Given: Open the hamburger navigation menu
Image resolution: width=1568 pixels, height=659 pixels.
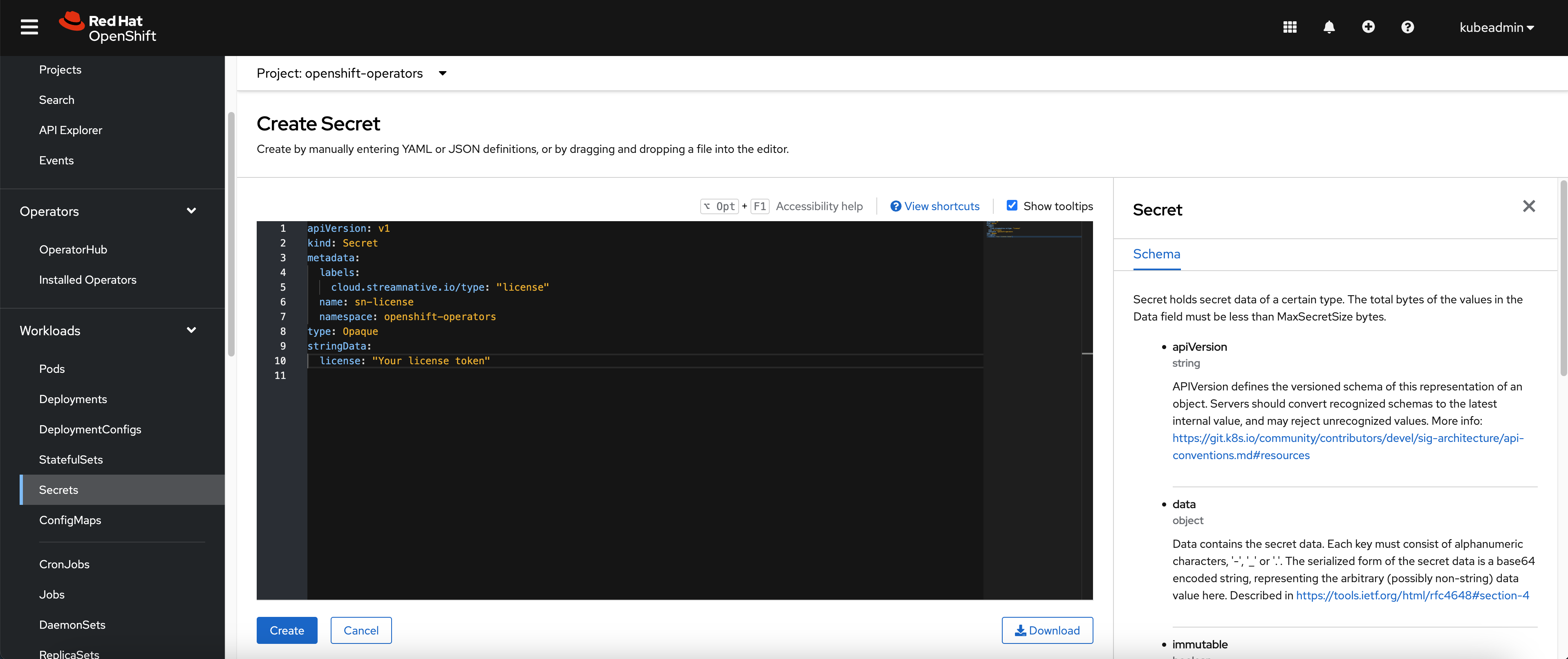Looking at the screenshot, I should coord(29,27).
